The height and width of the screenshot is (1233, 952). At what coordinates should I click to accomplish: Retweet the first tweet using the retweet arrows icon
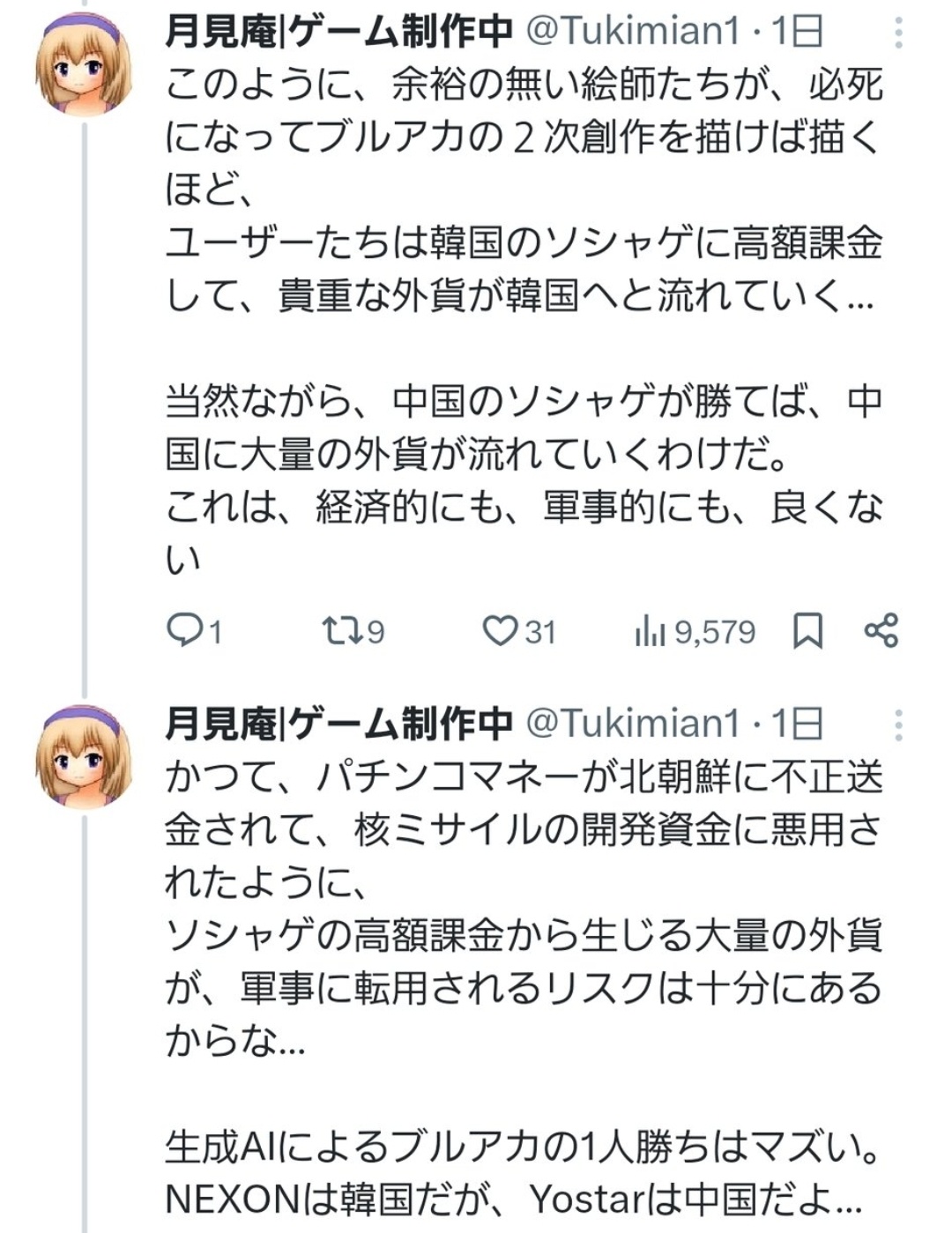point(339,630)
